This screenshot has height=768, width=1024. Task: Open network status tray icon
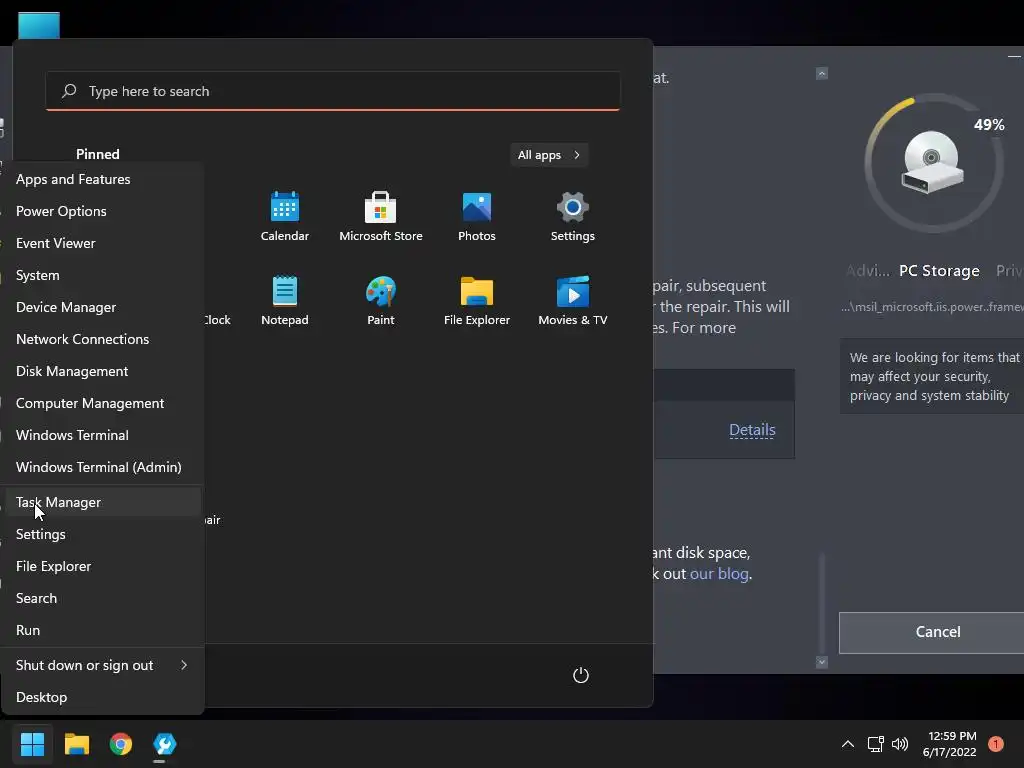(x=875, y=744)
